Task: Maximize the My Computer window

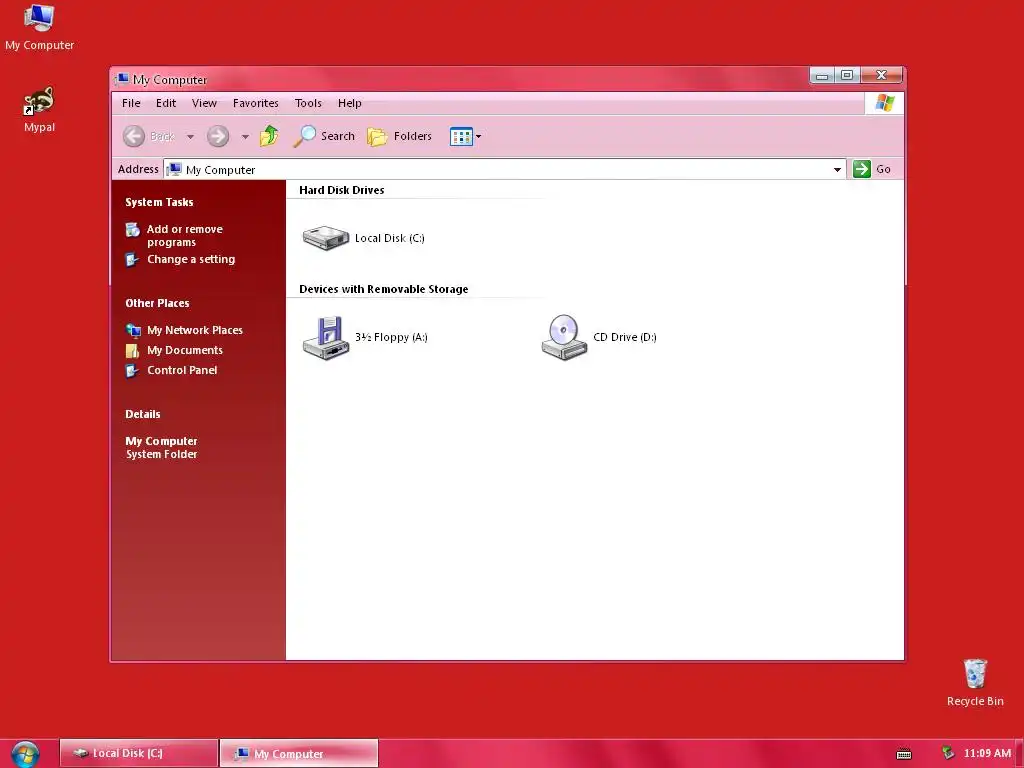Action: pos(847,76)
